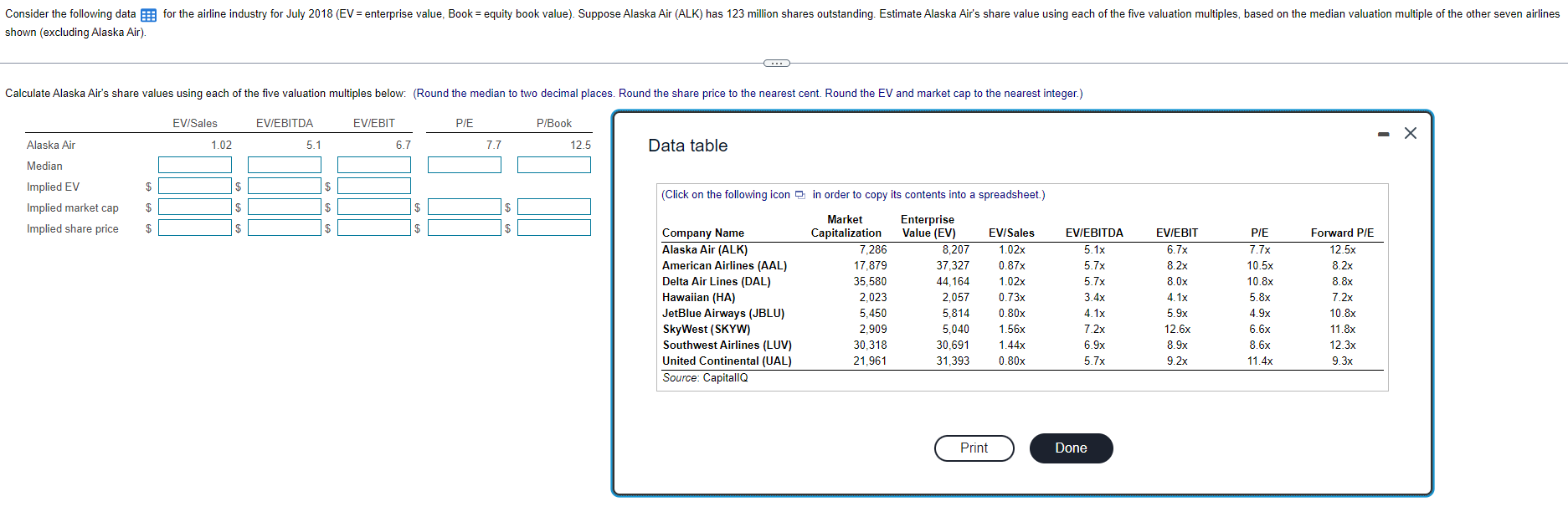Select Implied EV field for EV/EBITDA
The width and height of the screenshot is (1568, 517).
284,186
